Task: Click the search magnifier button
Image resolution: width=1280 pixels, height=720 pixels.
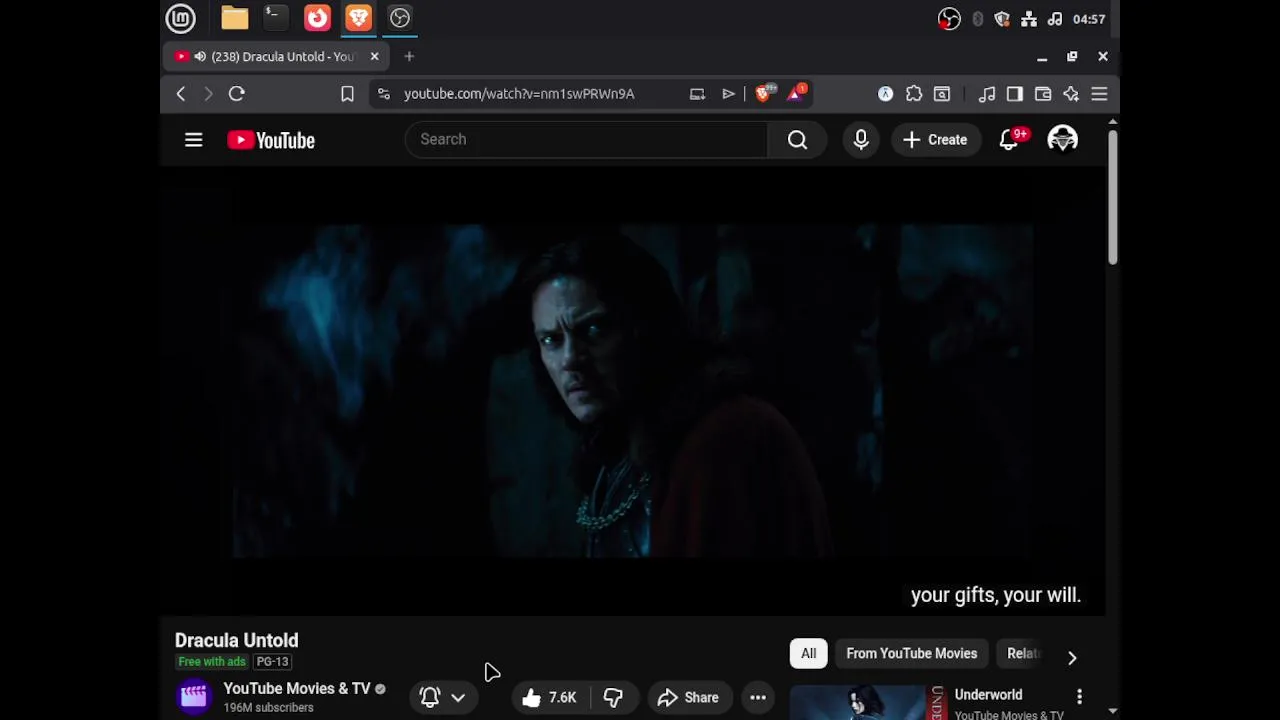Action: coord(797,140)
